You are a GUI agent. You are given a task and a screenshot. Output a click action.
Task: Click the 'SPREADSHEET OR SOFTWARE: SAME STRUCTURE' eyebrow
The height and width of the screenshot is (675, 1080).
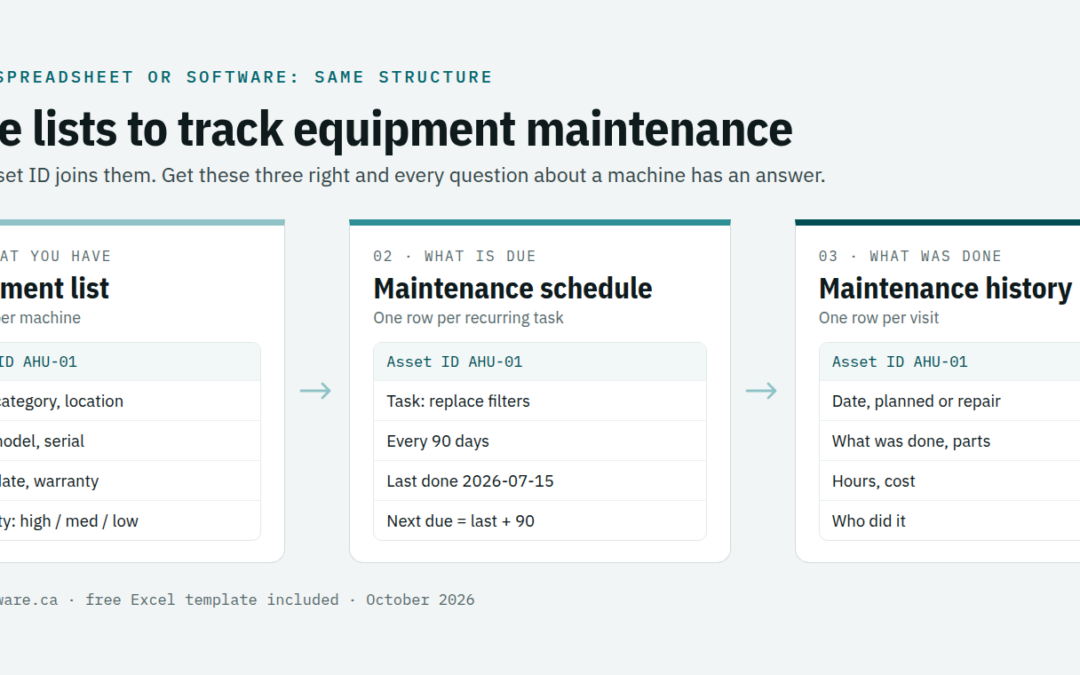point(246,77)
